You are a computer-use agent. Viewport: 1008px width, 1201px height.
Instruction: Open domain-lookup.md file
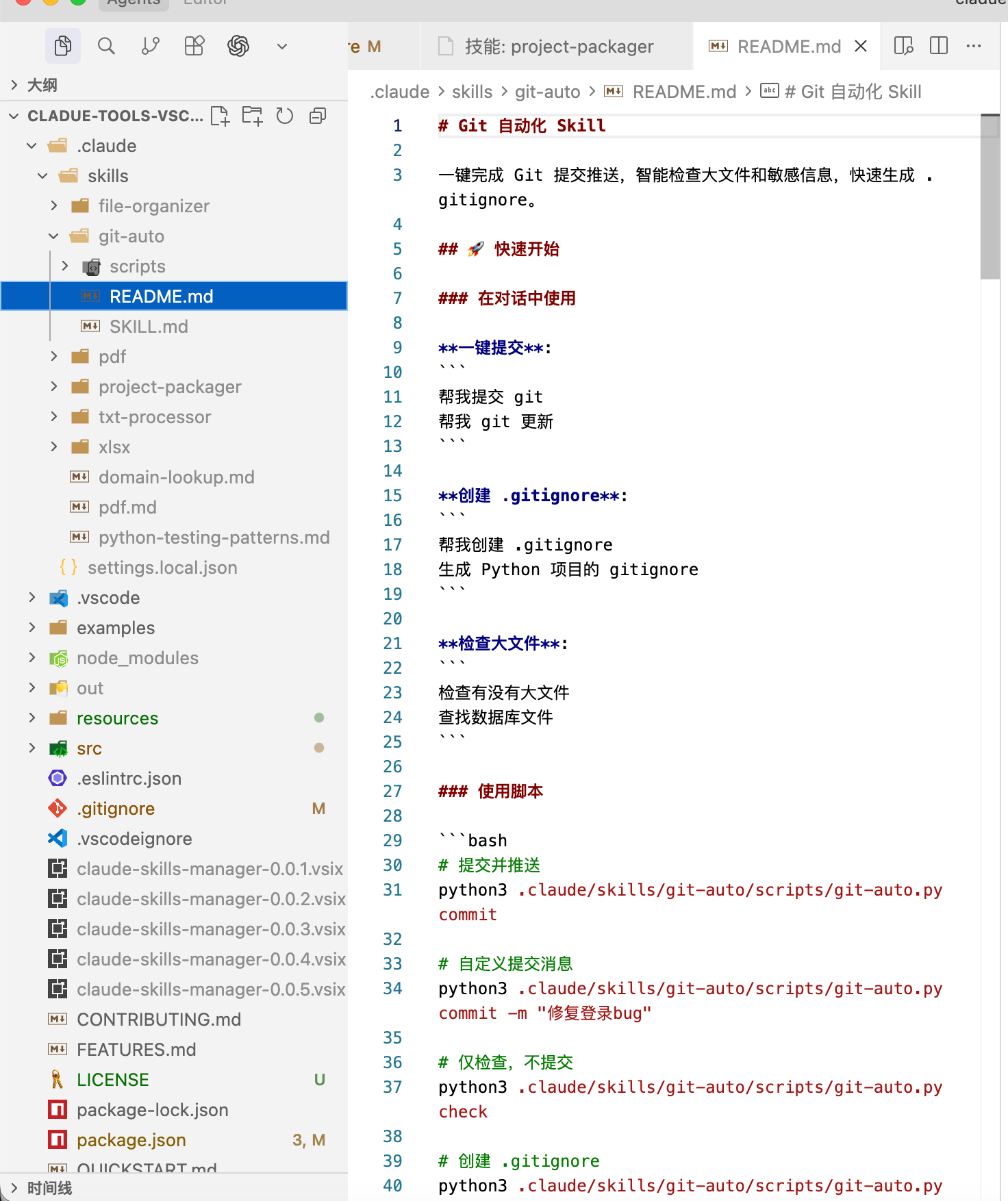174,477
